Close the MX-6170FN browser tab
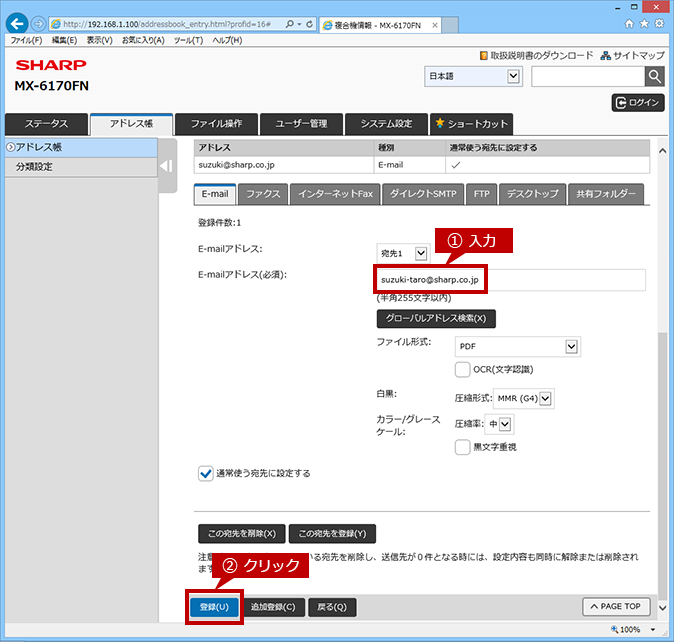Viewport: 674px width, 642px height. tap(435, 25)
